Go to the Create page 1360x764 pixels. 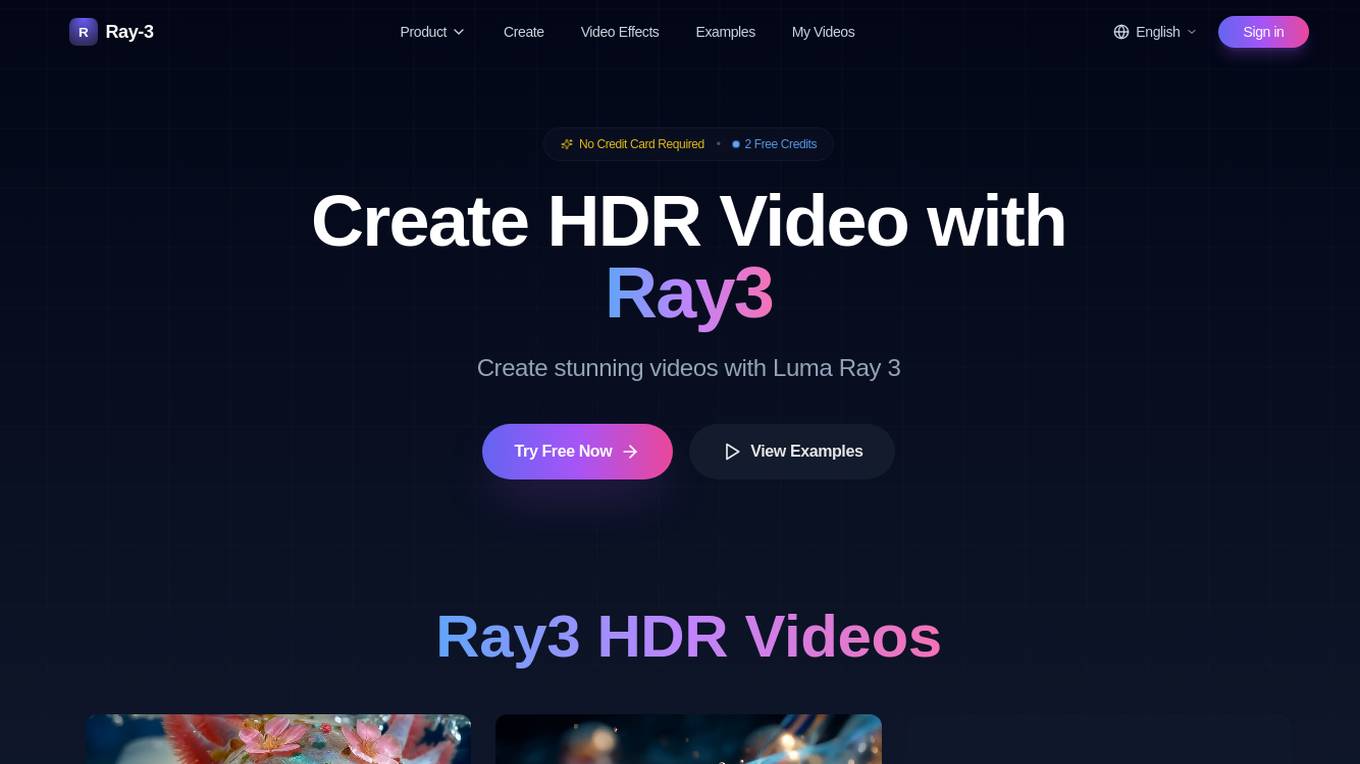(x=524, y=32)
